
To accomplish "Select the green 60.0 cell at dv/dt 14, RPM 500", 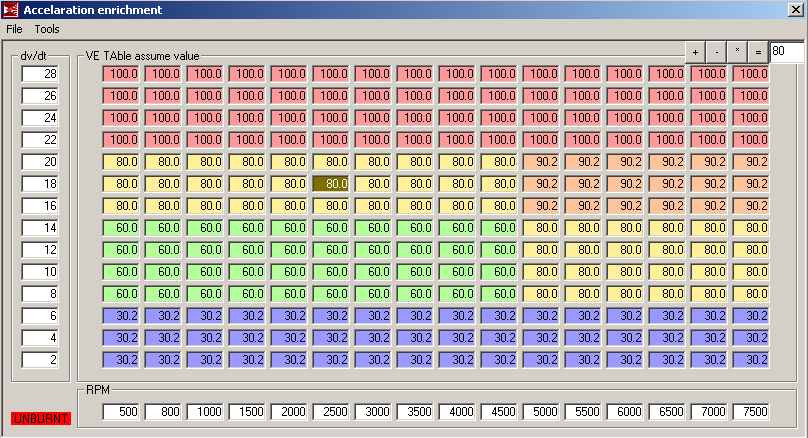I will click(x=122, y=227).
